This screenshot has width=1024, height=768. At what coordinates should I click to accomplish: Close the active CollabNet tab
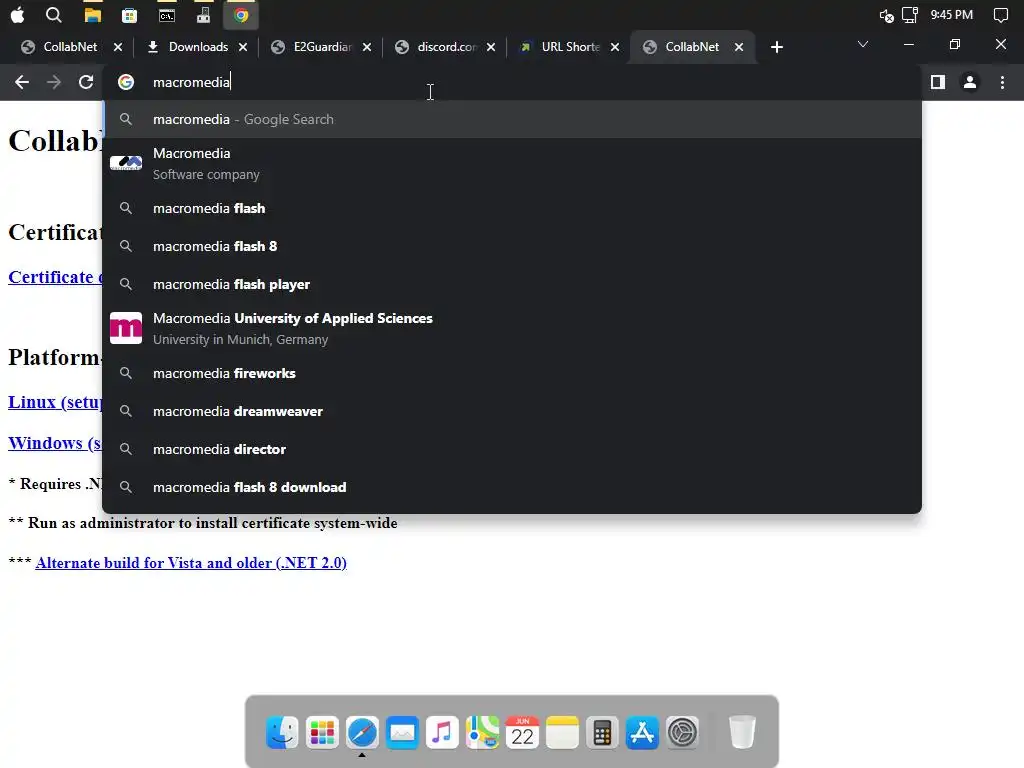[x=739, y=47]
